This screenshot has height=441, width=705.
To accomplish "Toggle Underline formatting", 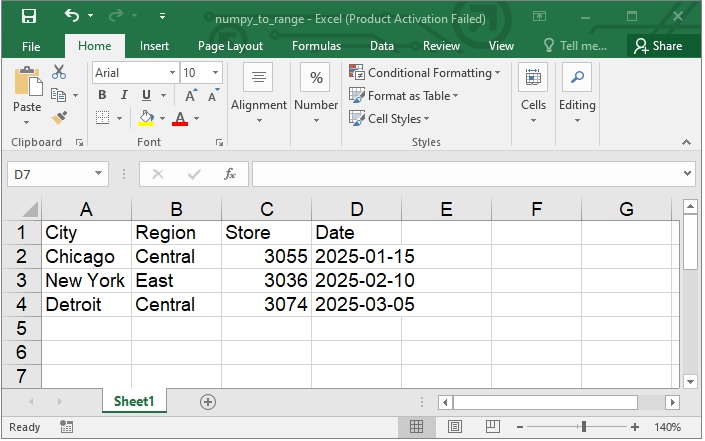I will [144, 96].
